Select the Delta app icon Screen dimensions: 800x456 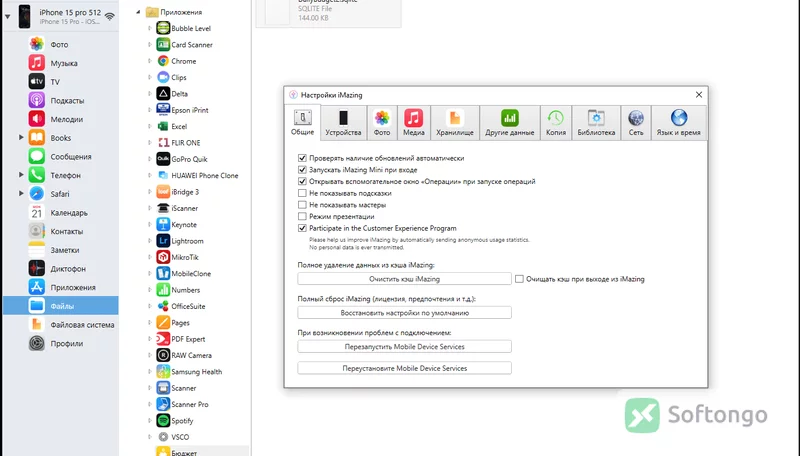pos(163,94)
